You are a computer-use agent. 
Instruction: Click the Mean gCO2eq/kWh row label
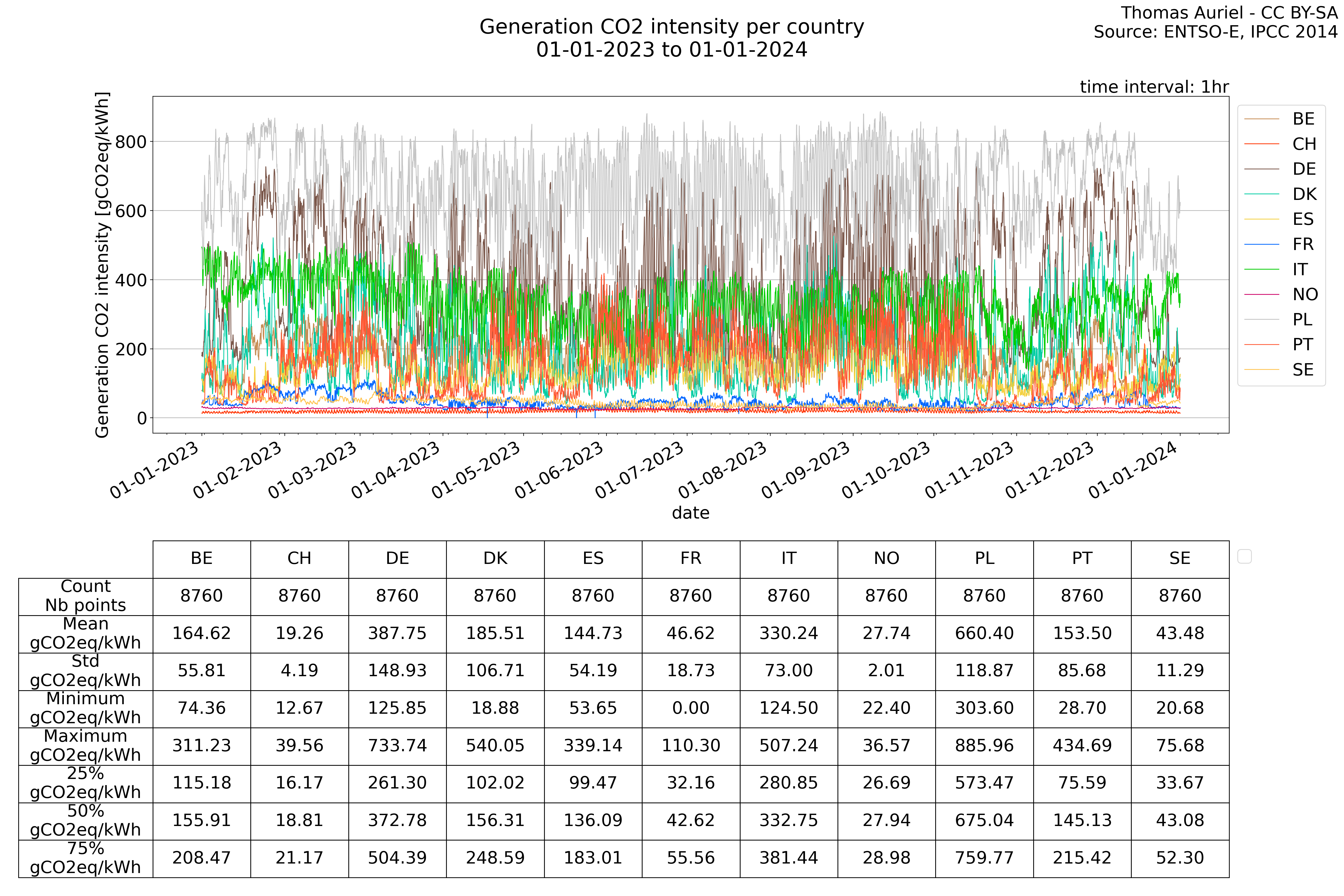(x=86, y=633)
